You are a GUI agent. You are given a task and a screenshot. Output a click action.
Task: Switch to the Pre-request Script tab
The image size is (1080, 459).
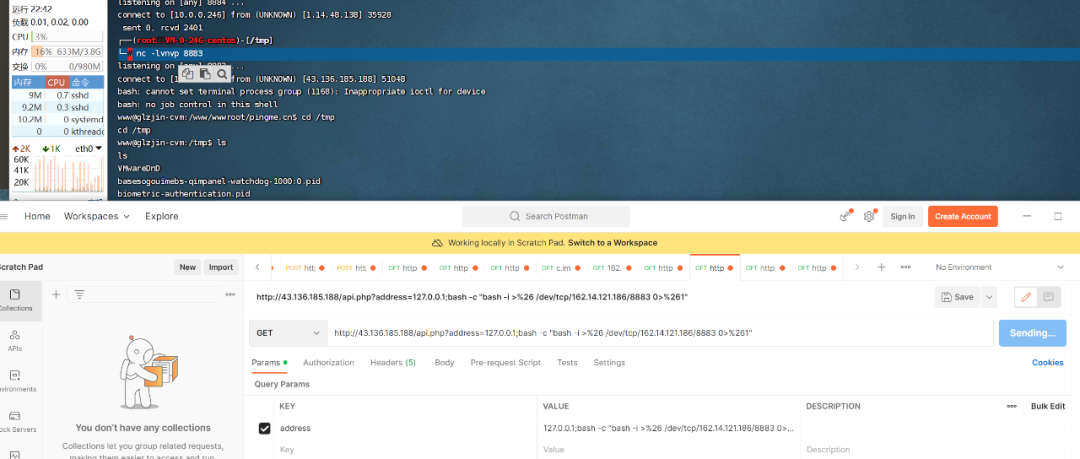coord(506,363)
